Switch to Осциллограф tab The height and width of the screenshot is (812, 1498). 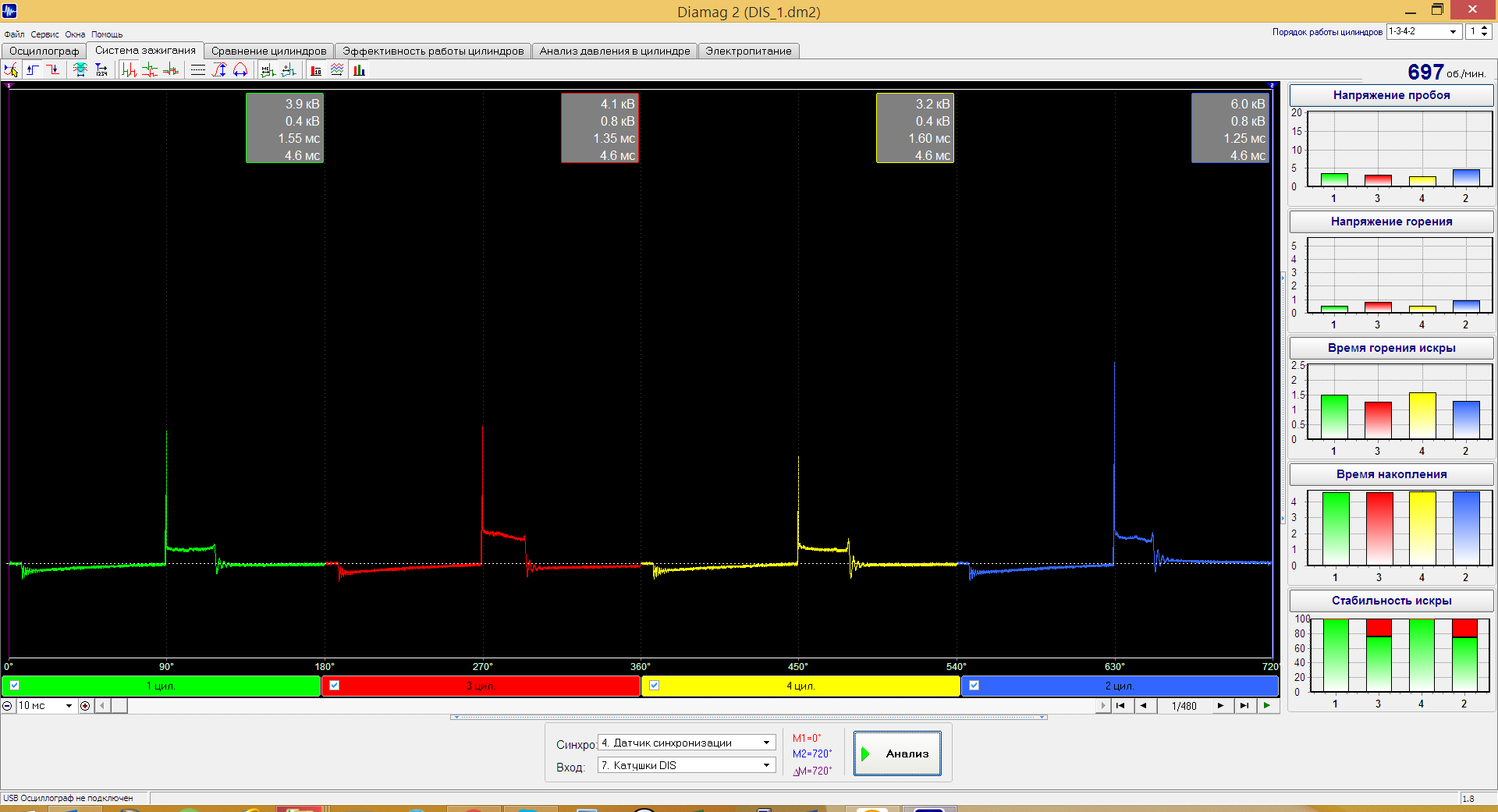(x=44, y=51)
